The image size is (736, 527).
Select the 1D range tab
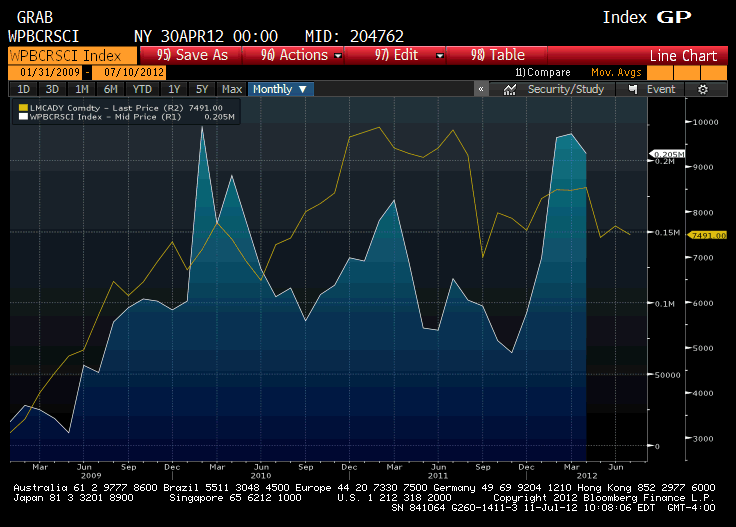click(x=23, y=89)
